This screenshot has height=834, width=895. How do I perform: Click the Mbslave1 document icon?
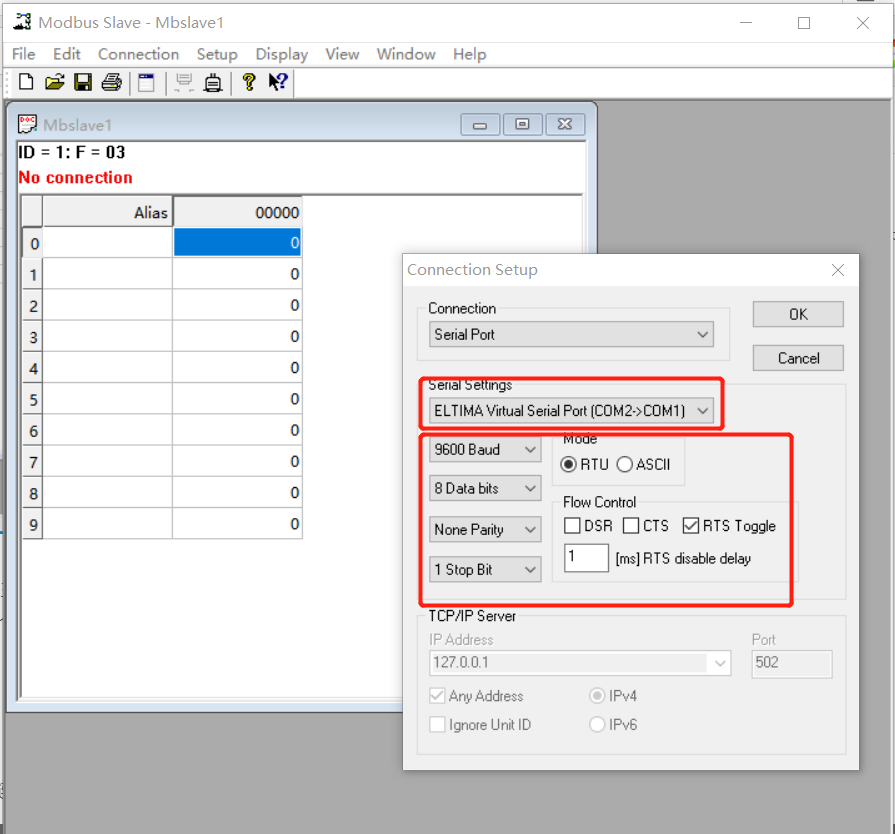point(27,124)
